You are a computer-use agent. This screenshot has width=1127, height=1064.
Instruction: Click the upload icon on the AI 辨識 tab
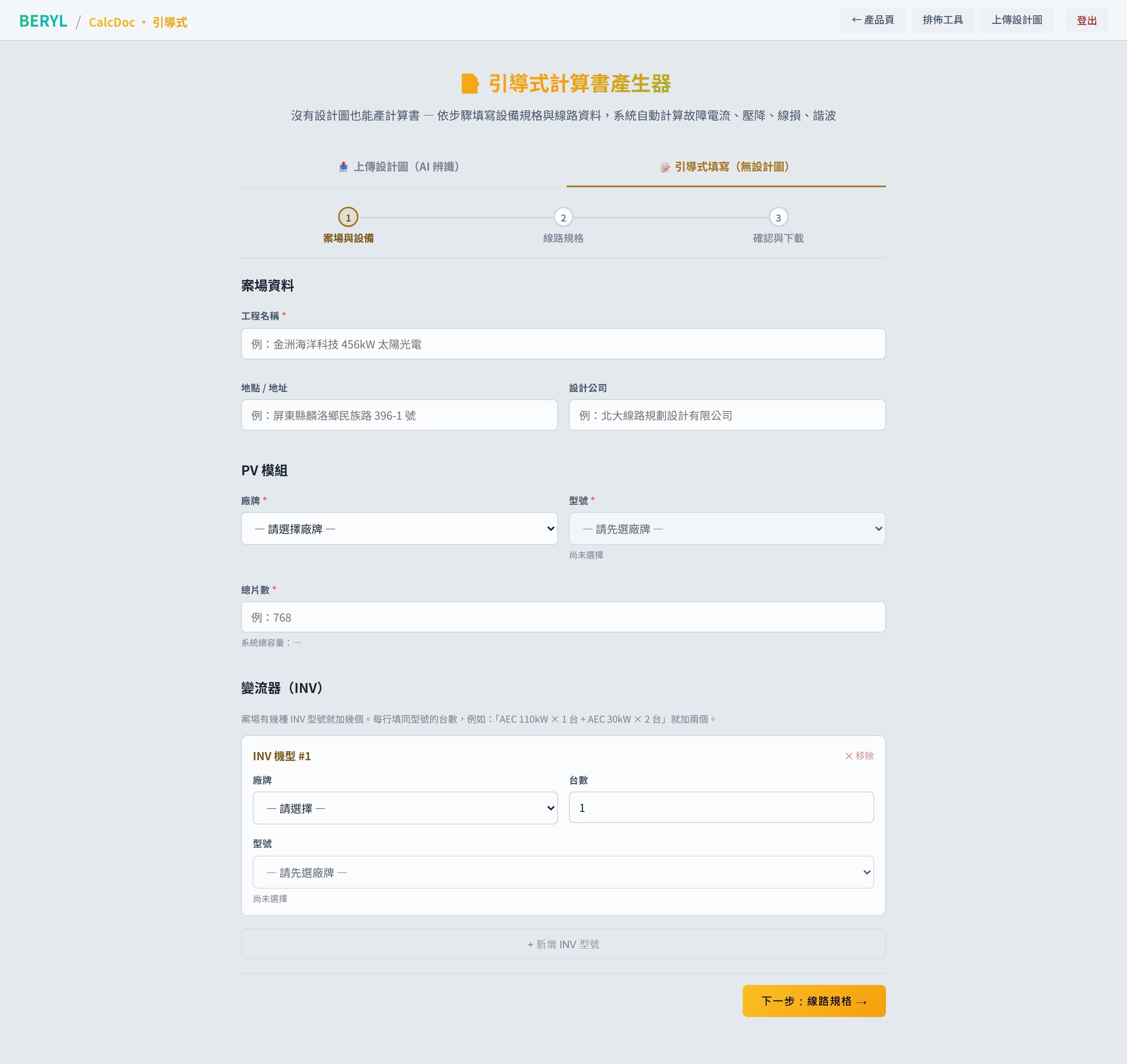pos(344,167)
